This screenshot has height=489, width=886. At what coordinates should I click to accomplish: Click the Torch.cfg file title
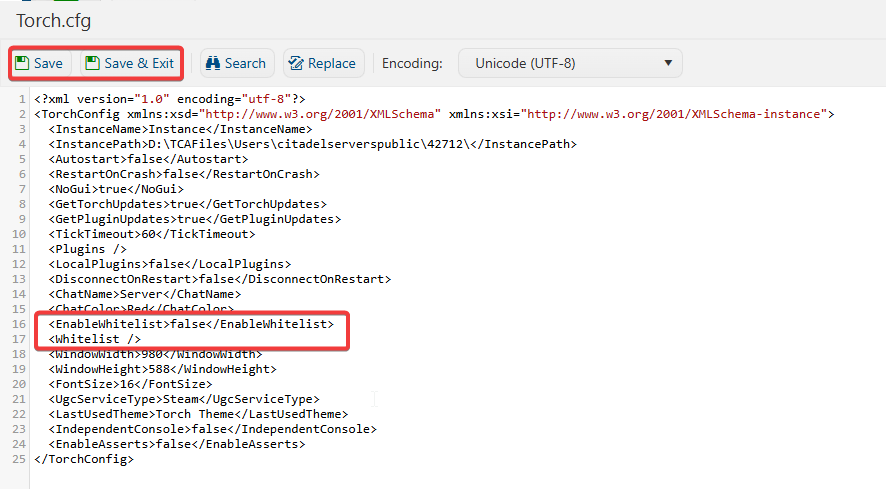point(54,21)
